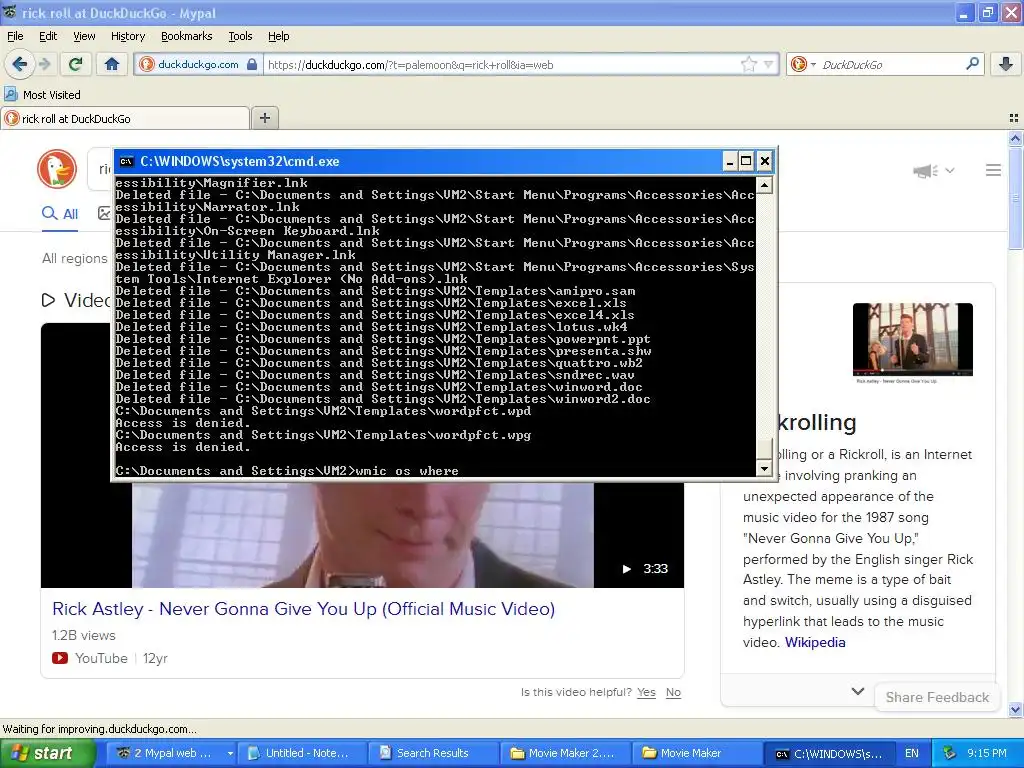Switch to Search Results taskbar item
Screen dimensions: 1024x768
[434, 753]
